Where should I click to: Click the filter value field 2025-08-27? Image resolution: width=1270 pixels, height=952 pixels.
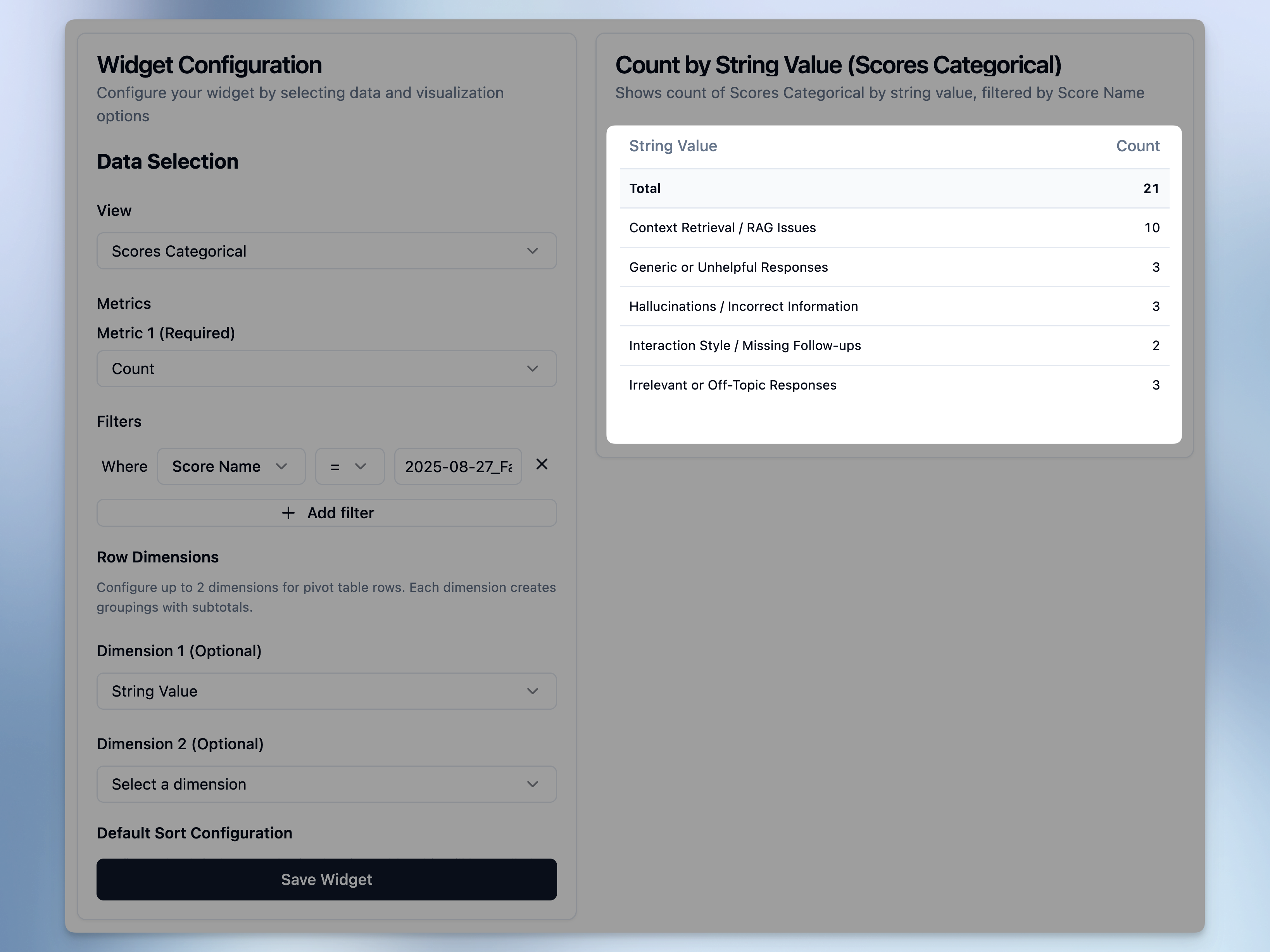[x=457, y=466]
